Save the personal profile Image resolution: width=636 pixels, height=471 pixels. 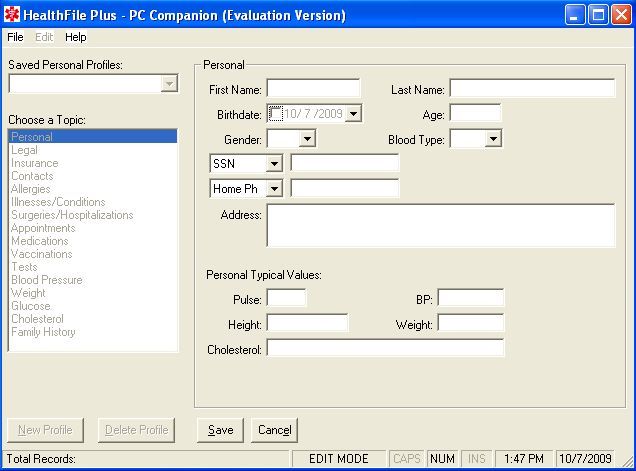(220, 430)
